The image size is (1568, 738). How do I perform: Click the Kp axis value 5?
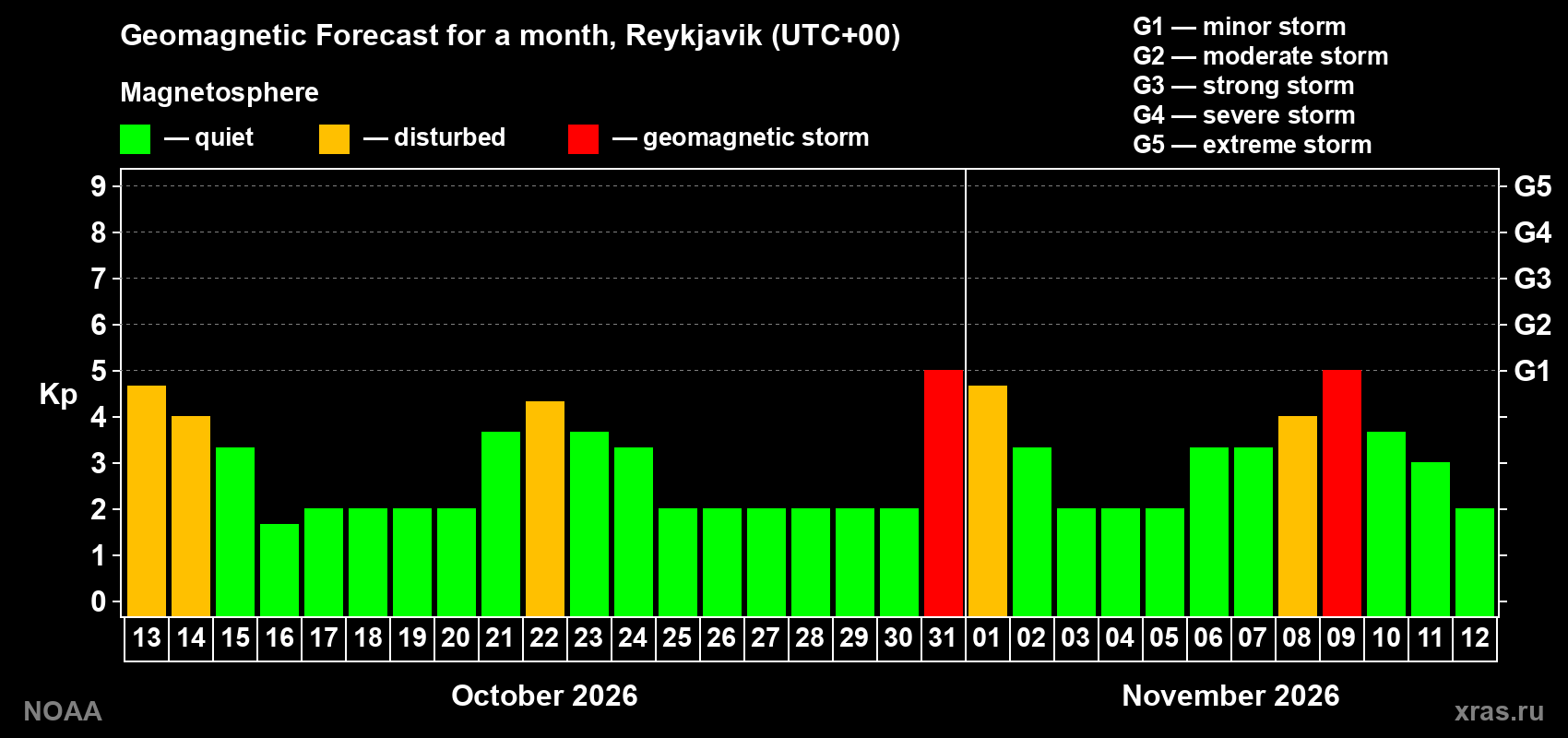pyautogui.click(x=99, y=371)
